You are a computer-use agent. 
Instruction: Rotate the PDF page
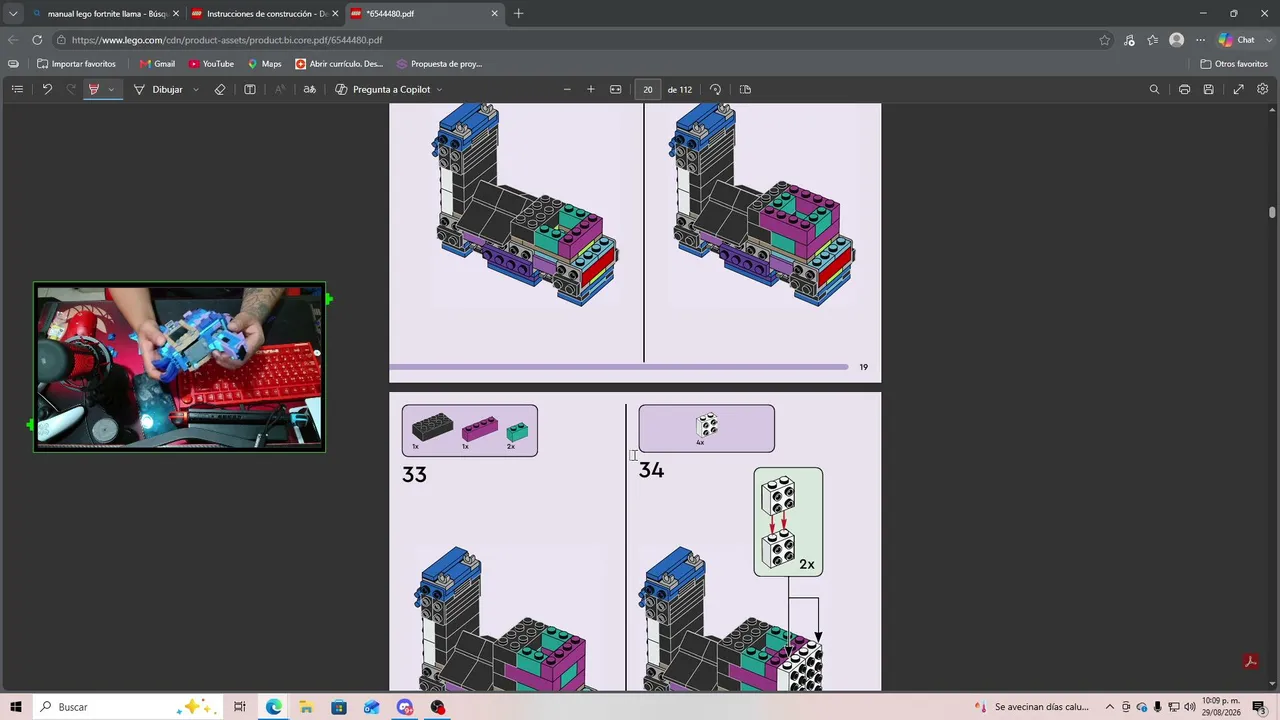point(716,89)
